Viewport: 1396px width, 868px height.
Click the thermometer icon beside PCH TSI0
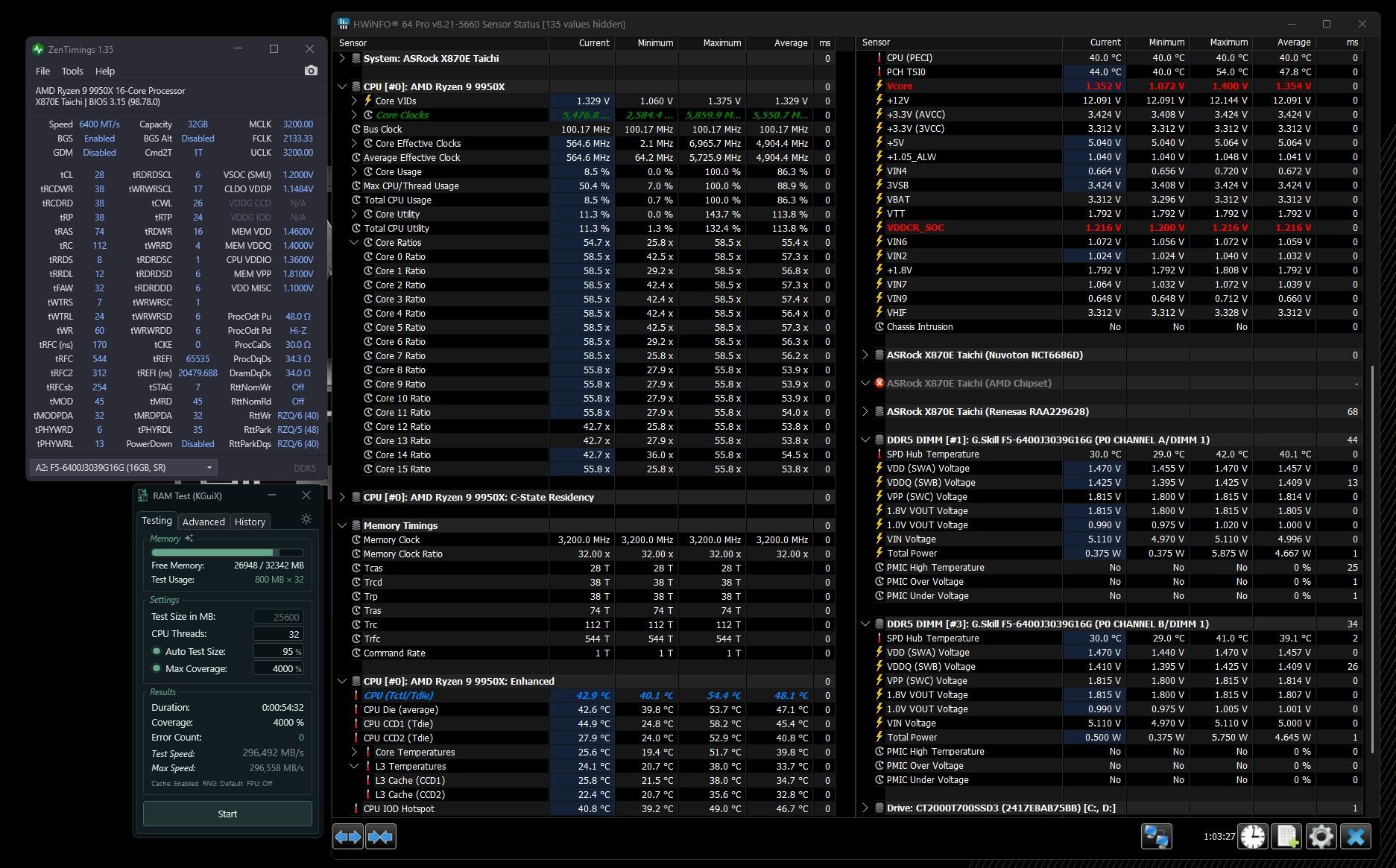click(879, 72)
